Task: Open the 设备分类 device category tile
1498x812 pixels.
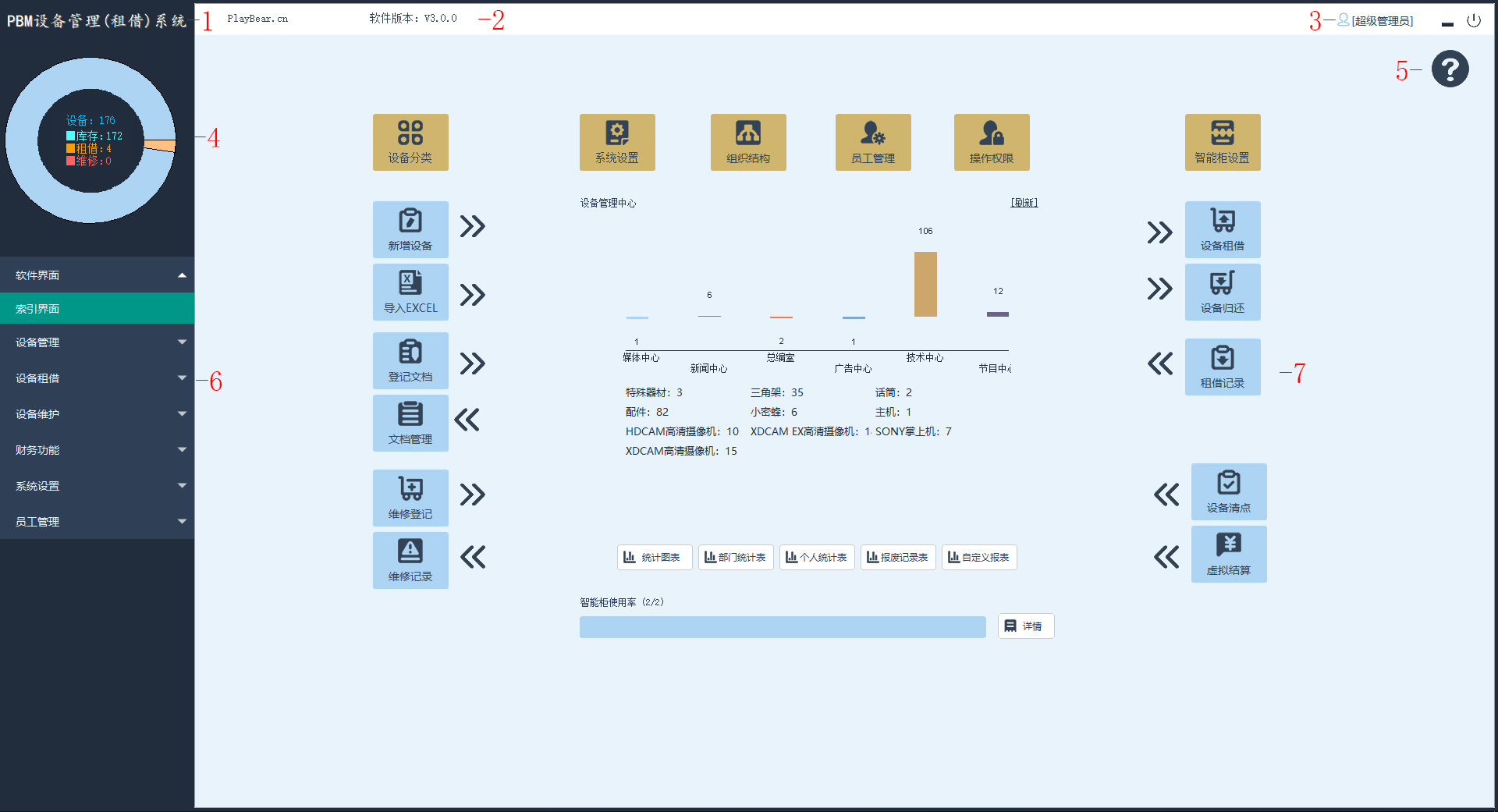Action: pyautogui.click(x=410, y=142)
